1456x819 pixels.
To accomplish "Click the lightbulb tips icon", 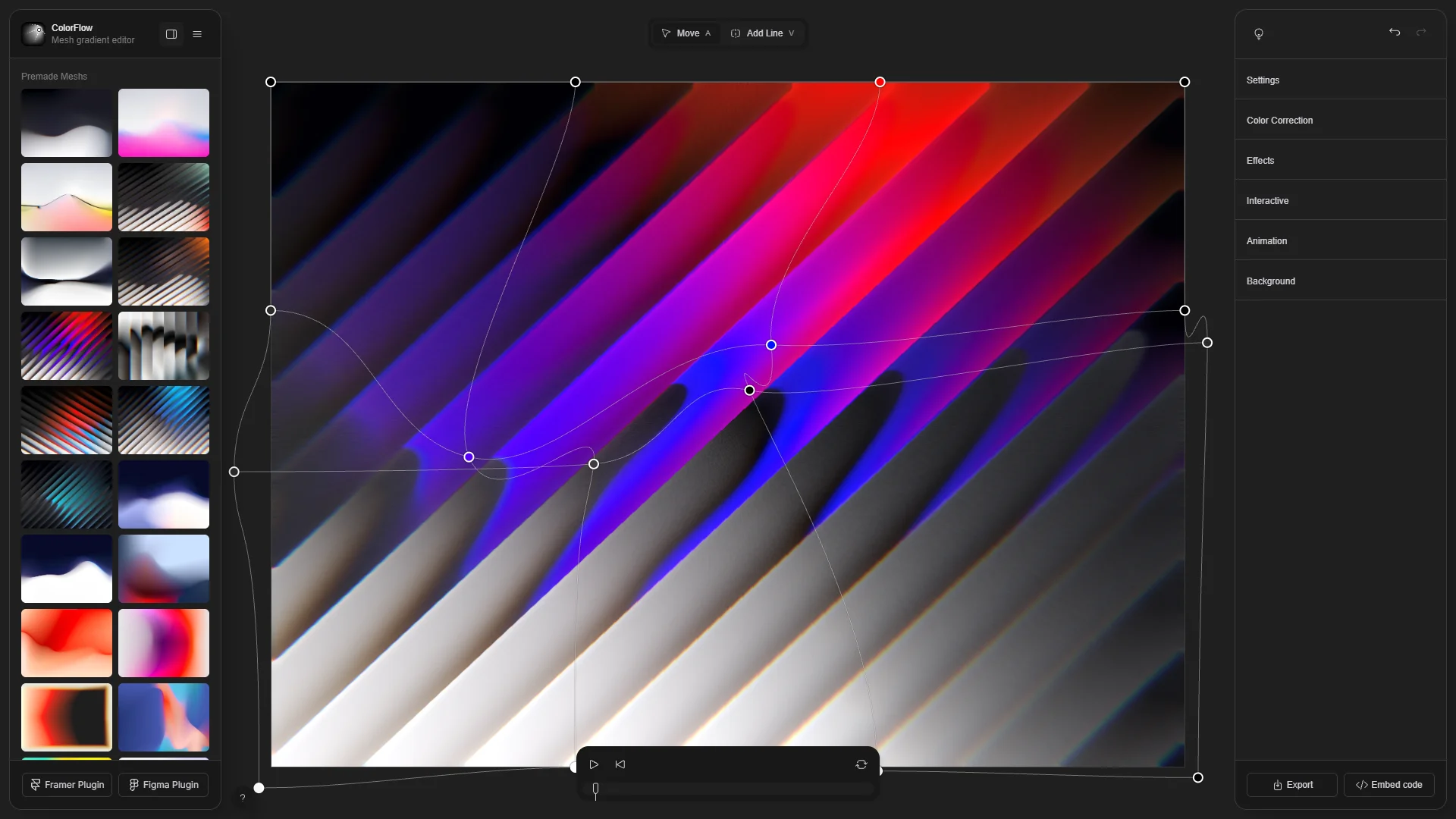I will (x=1259, y=34).
